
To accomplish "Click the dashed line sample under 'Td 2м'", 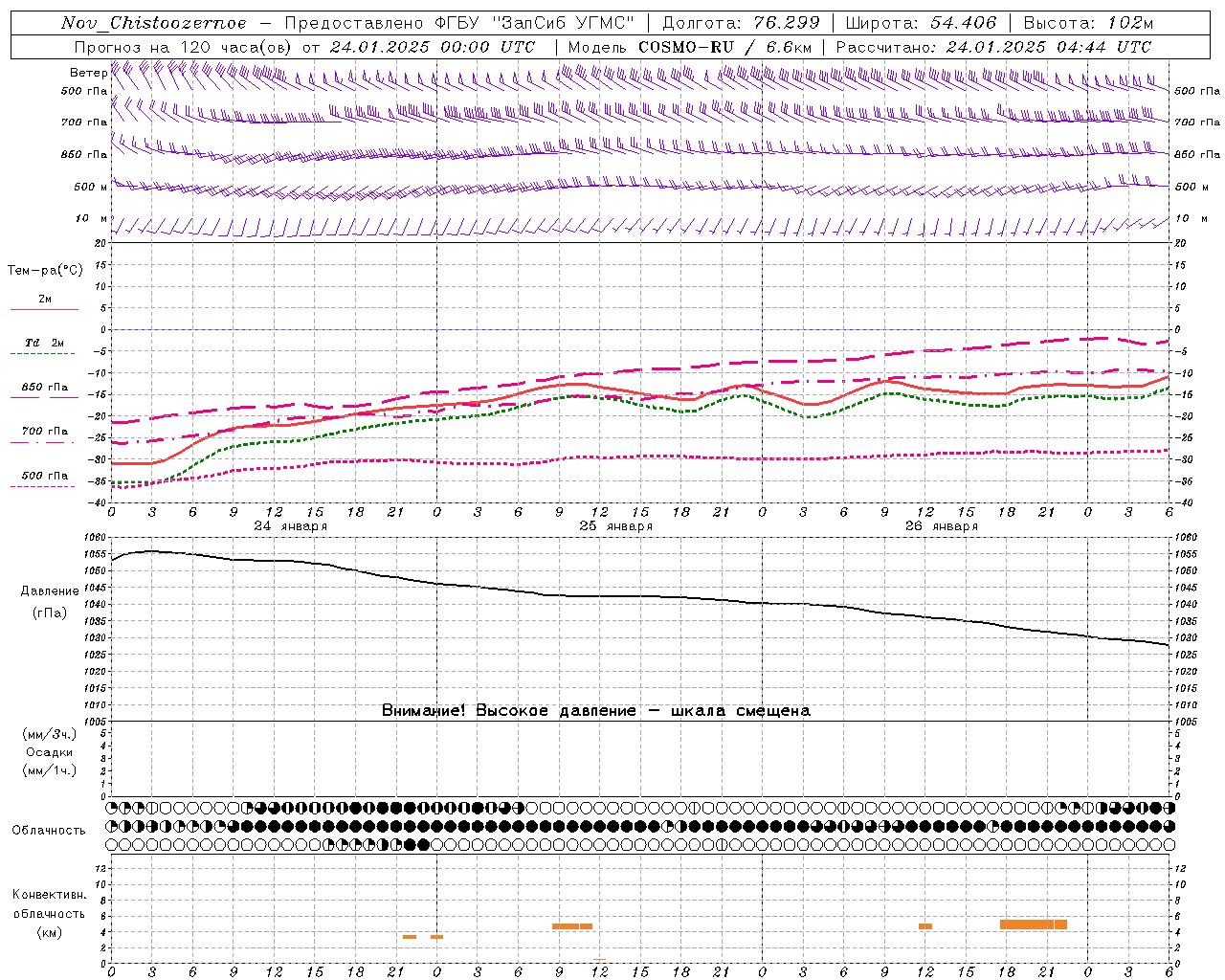I will point(42,354).
